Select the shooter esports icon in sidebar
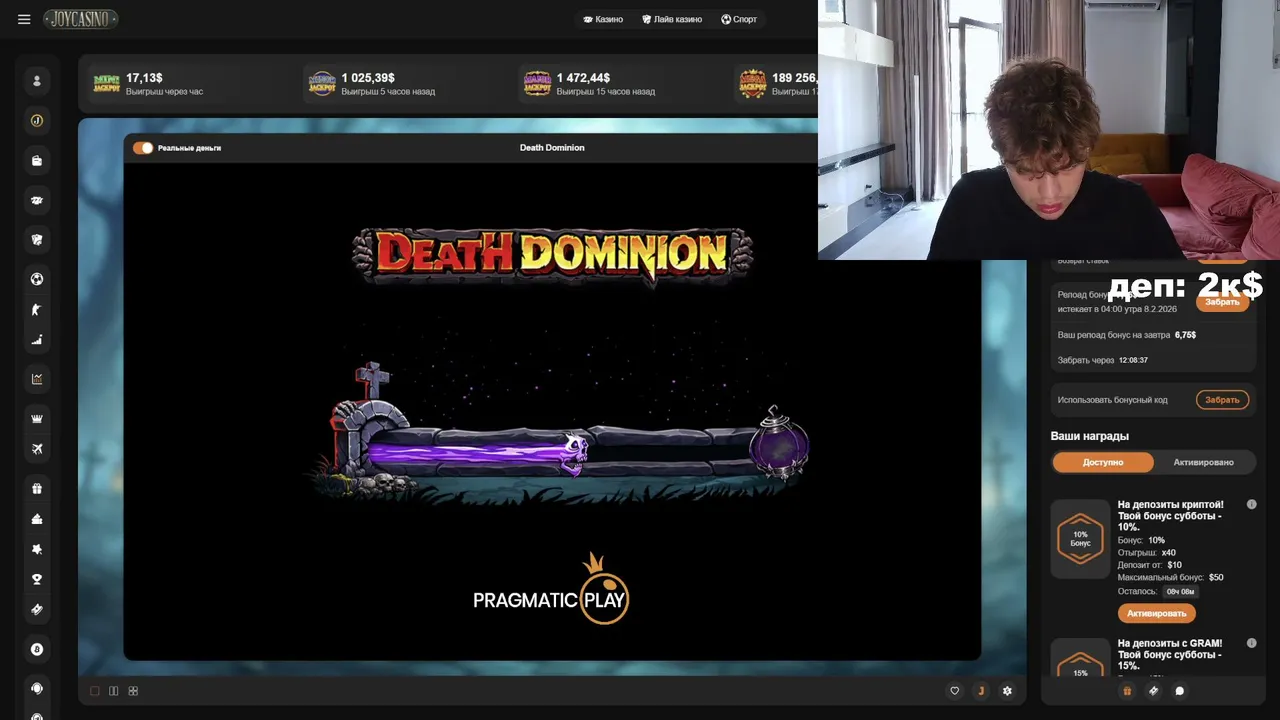Screen dimensions: 1280x720 click(x=37, y=310)
